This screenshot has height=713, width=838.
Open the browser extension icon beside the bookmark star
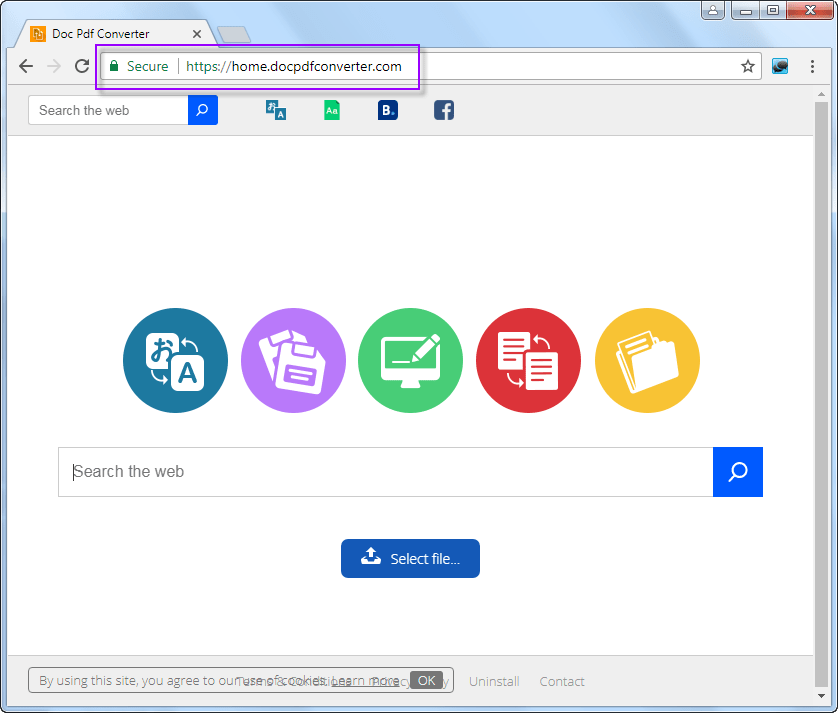pyautogui.click(x=780, y=66)
